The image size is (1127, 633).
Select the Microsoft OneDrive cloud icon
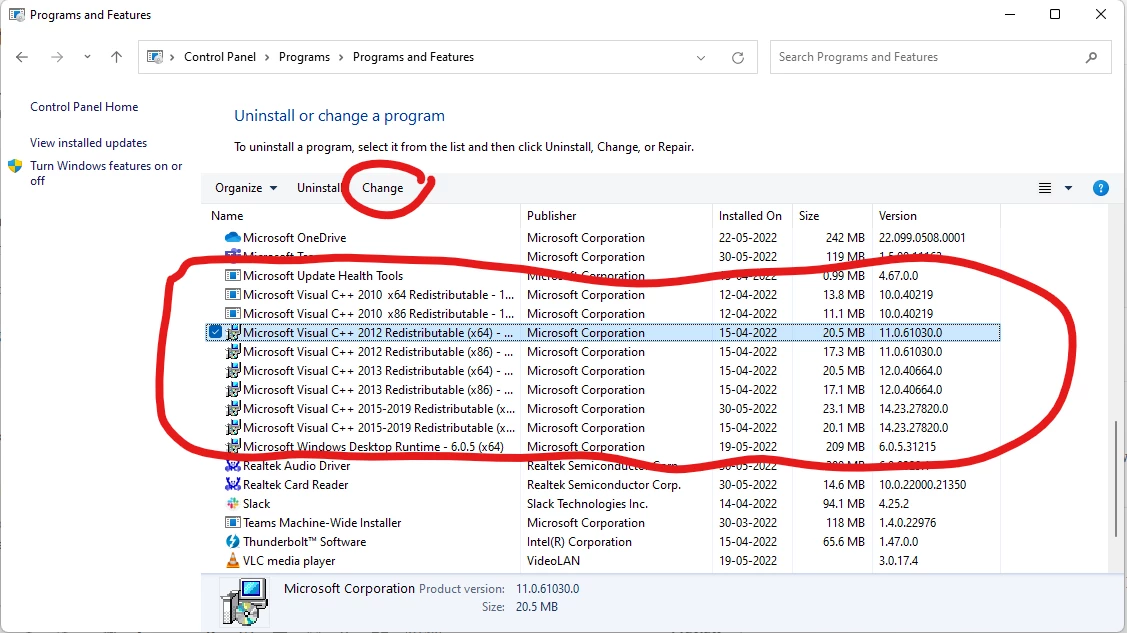pyautogui.click(x=232, y=237)
